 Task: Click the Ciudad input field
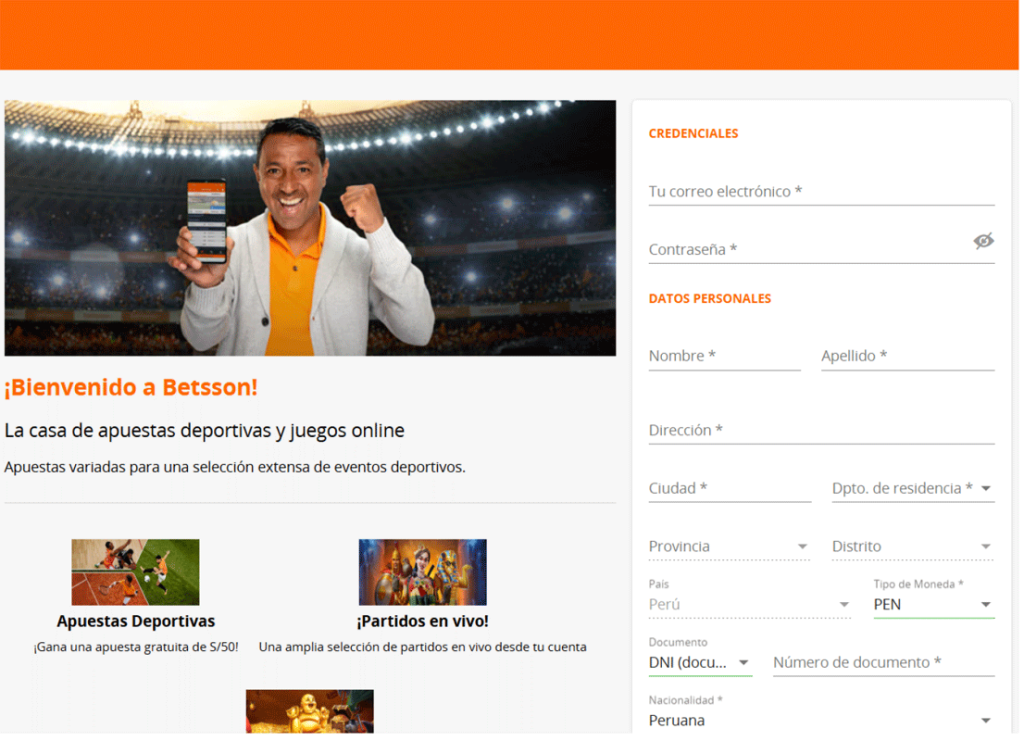tap(729, 488)
